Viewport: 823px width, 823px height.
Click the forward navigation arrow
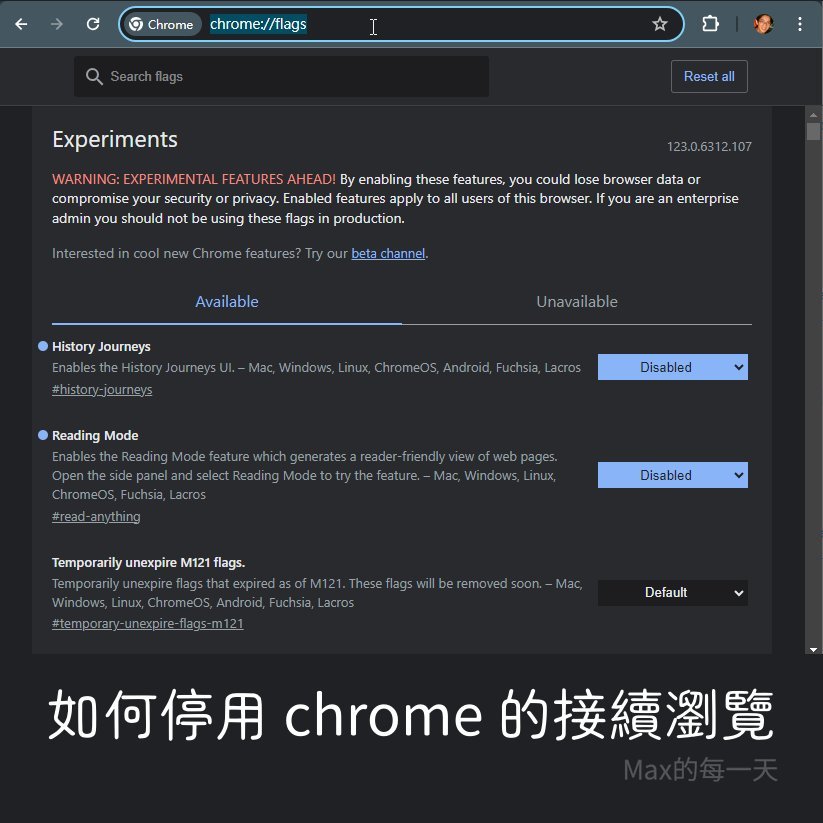56,24
